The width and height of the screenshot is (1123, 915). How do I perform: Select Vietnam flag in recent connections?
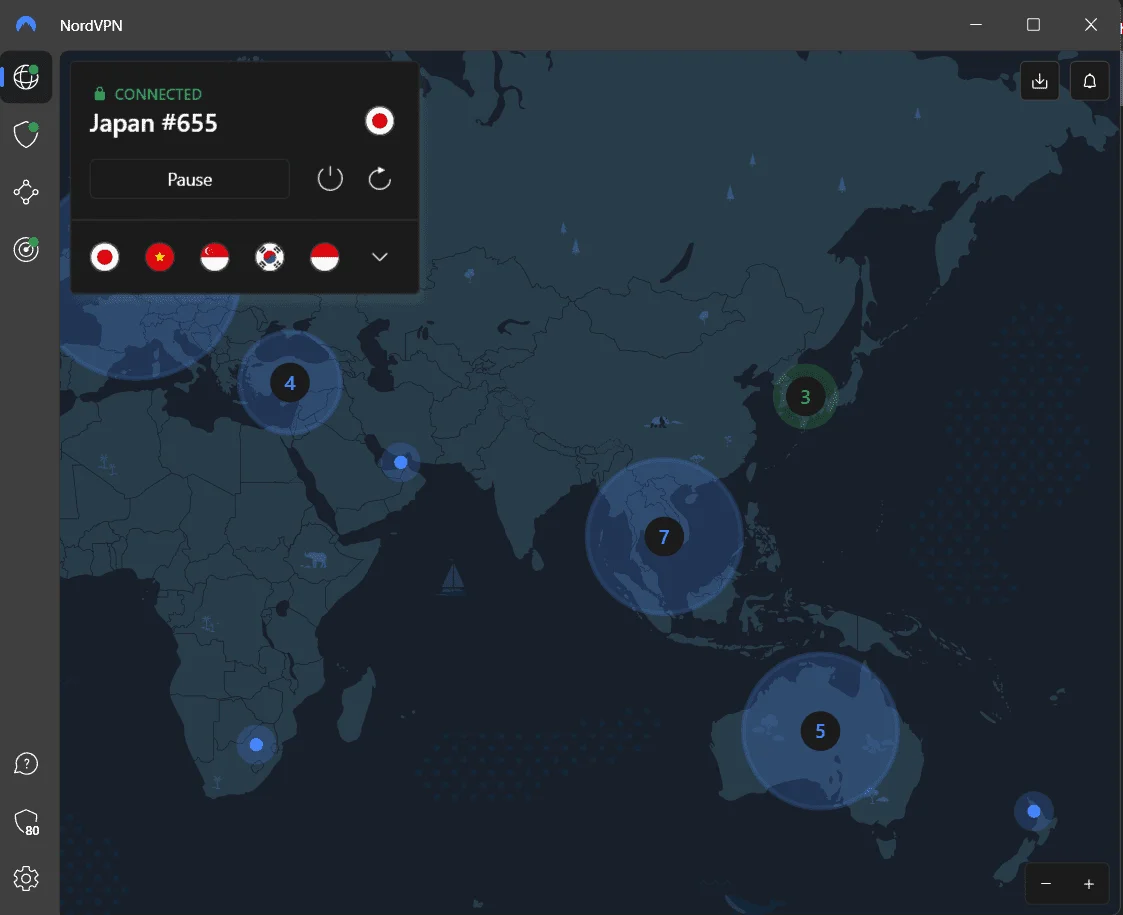pyautogui.click(x=160, y=257)
